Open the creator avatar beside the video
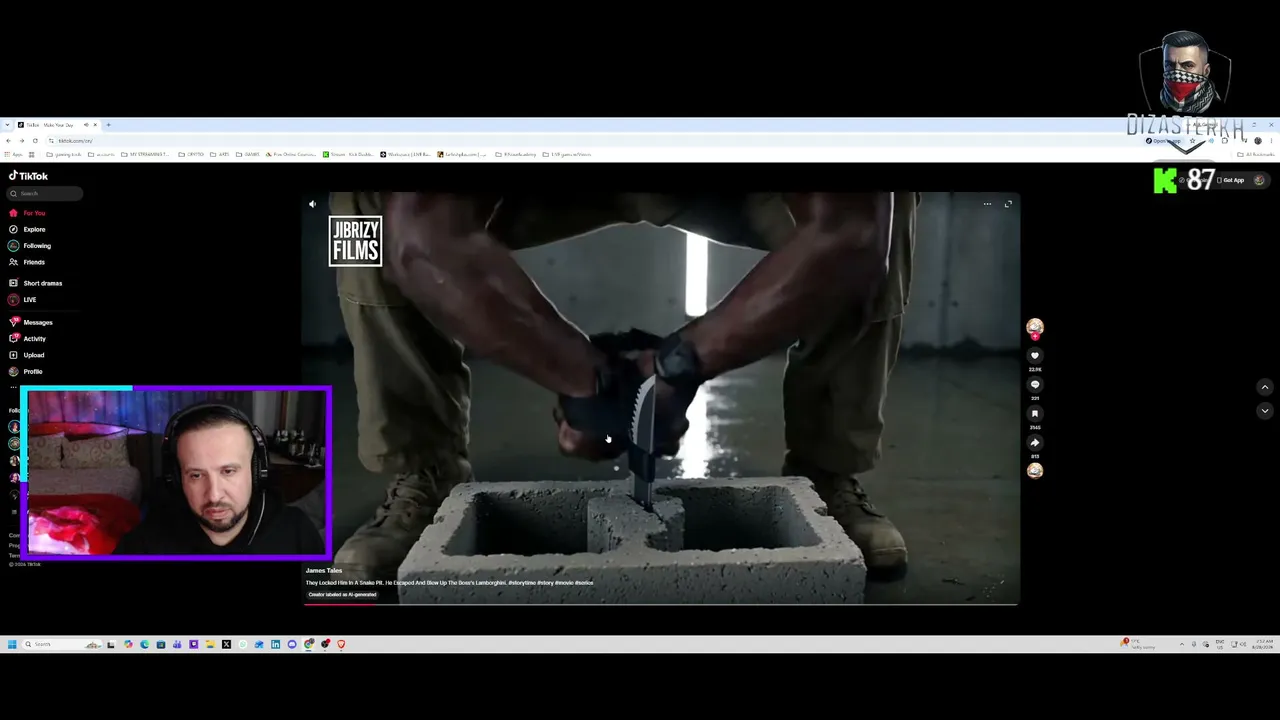This screenshot has height=720, width=1280. click(1035, 326)
